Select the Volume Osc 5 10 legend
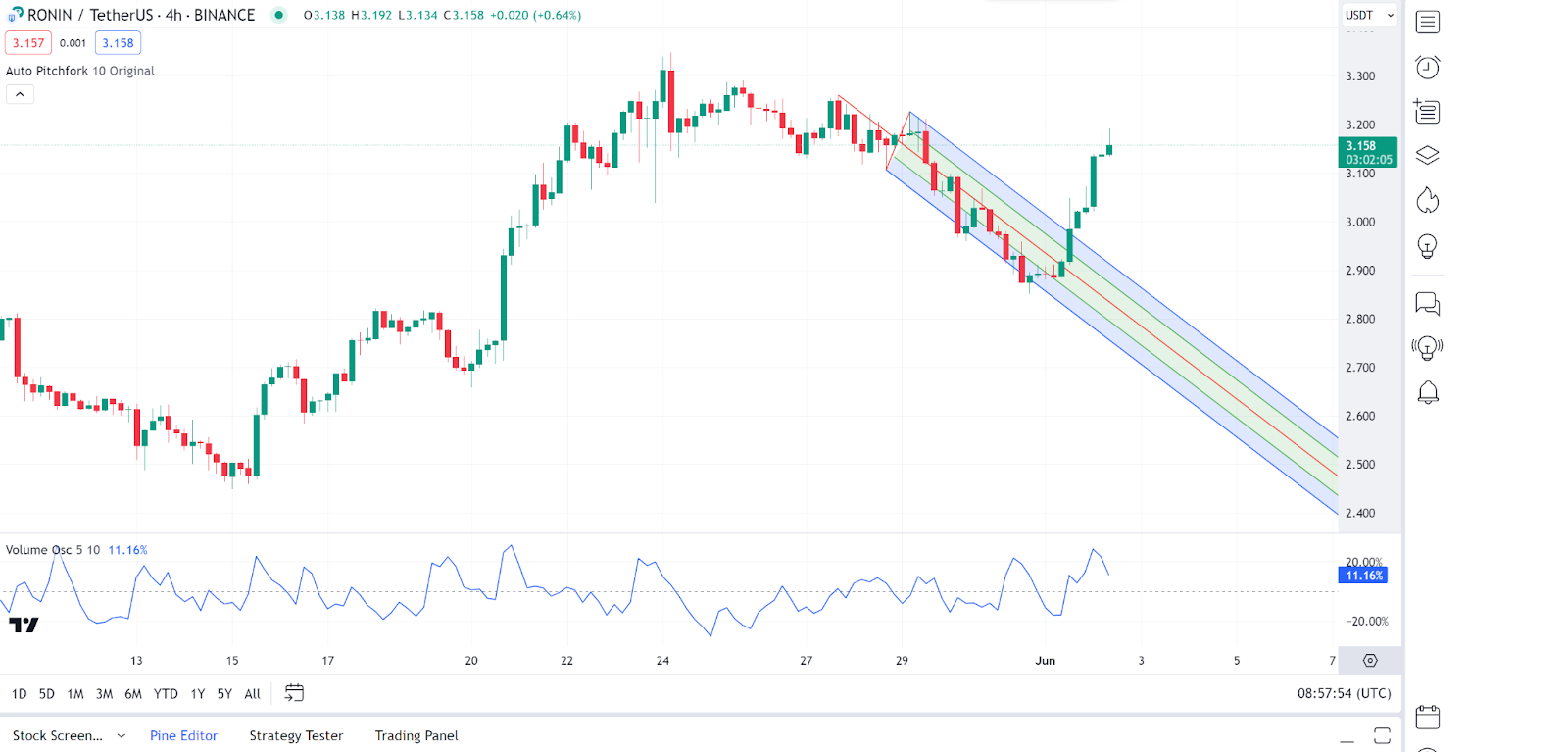 [x=53, y=550]
